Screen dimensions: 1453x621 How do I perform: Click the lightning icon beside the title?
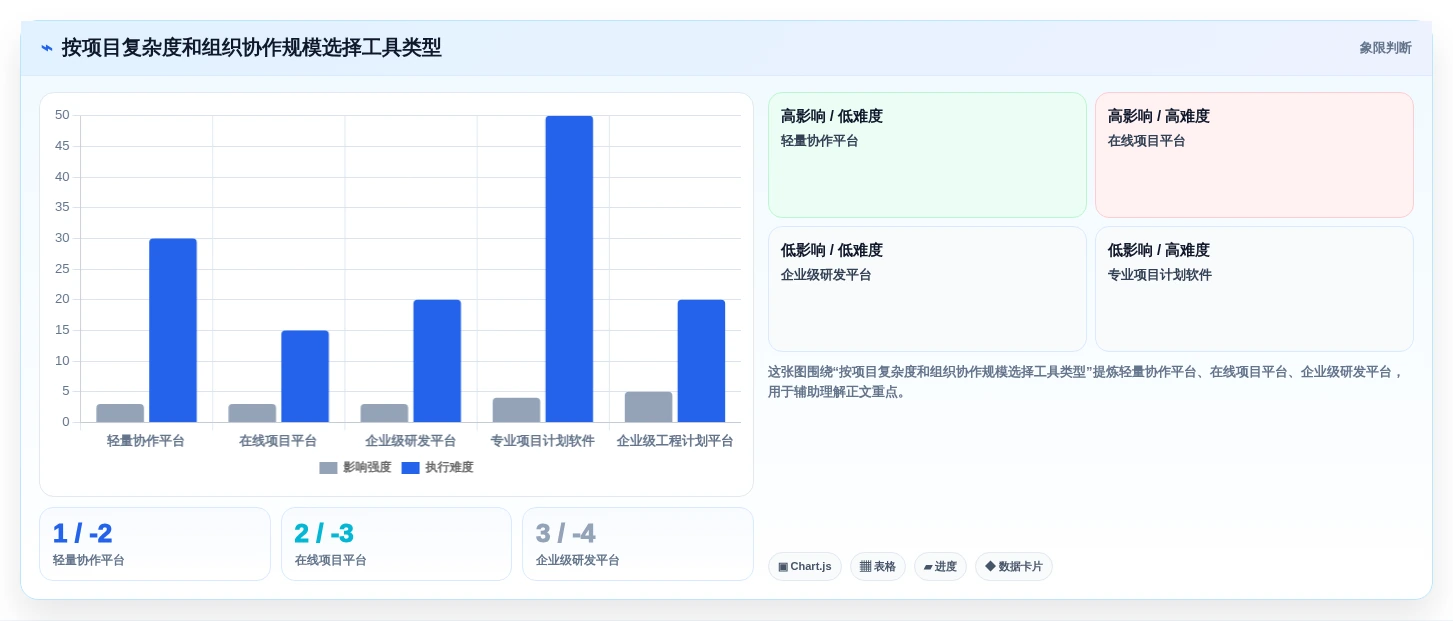click(46, 48)
